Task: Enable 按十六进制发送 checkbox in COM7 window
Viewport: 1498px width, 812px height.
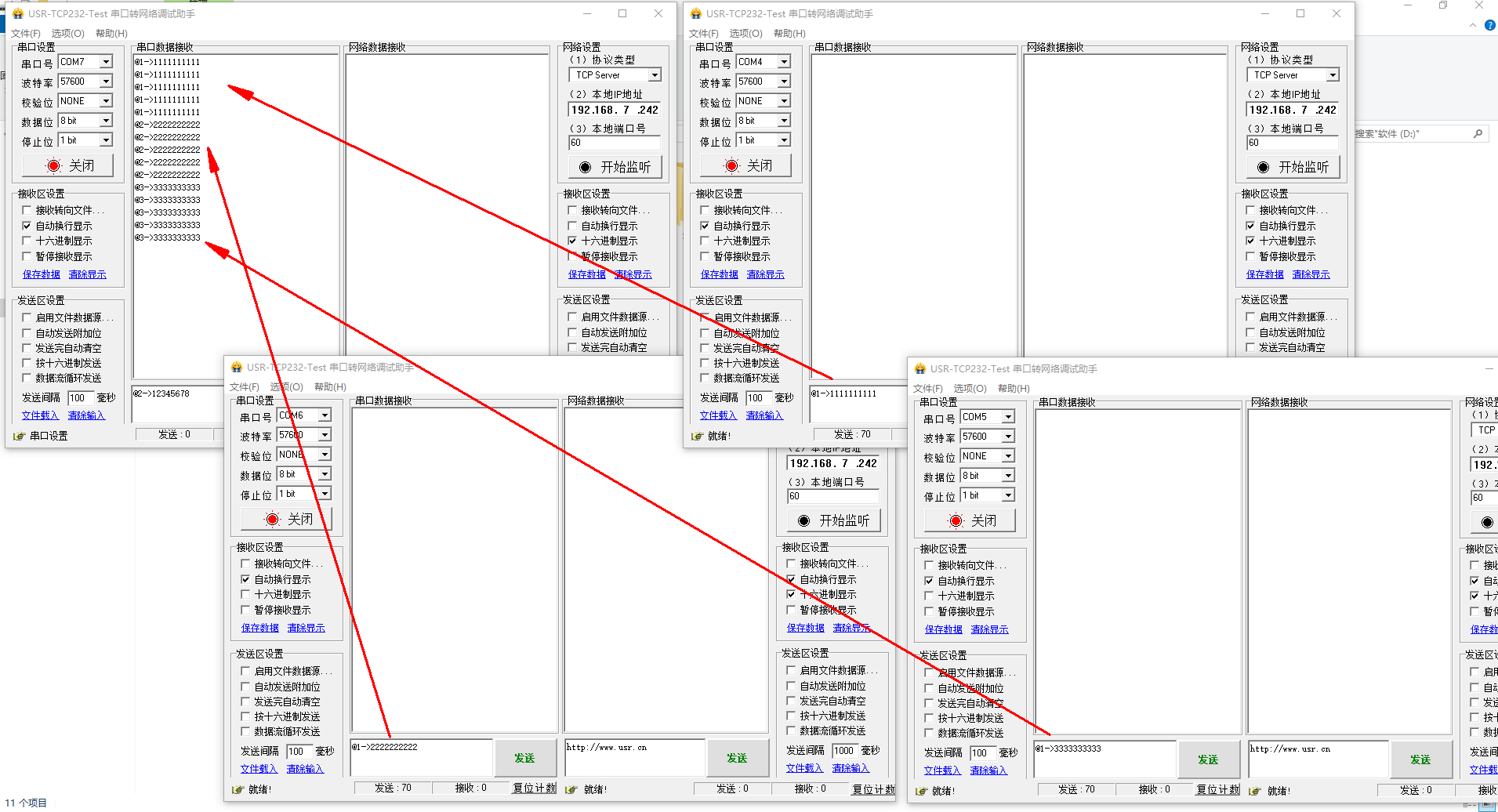Action: coord(27,363)
